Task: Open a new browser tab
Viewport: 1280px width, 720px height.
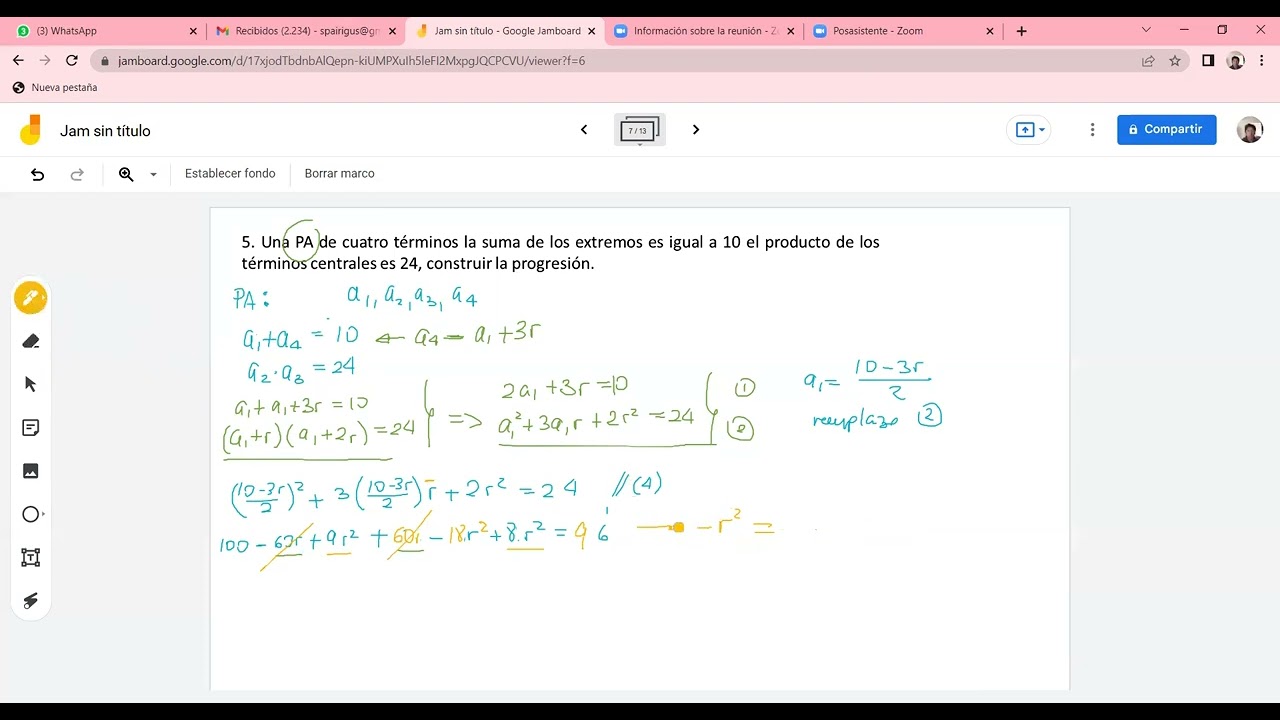Action: pyautogui.click(x=1021, y=31)
